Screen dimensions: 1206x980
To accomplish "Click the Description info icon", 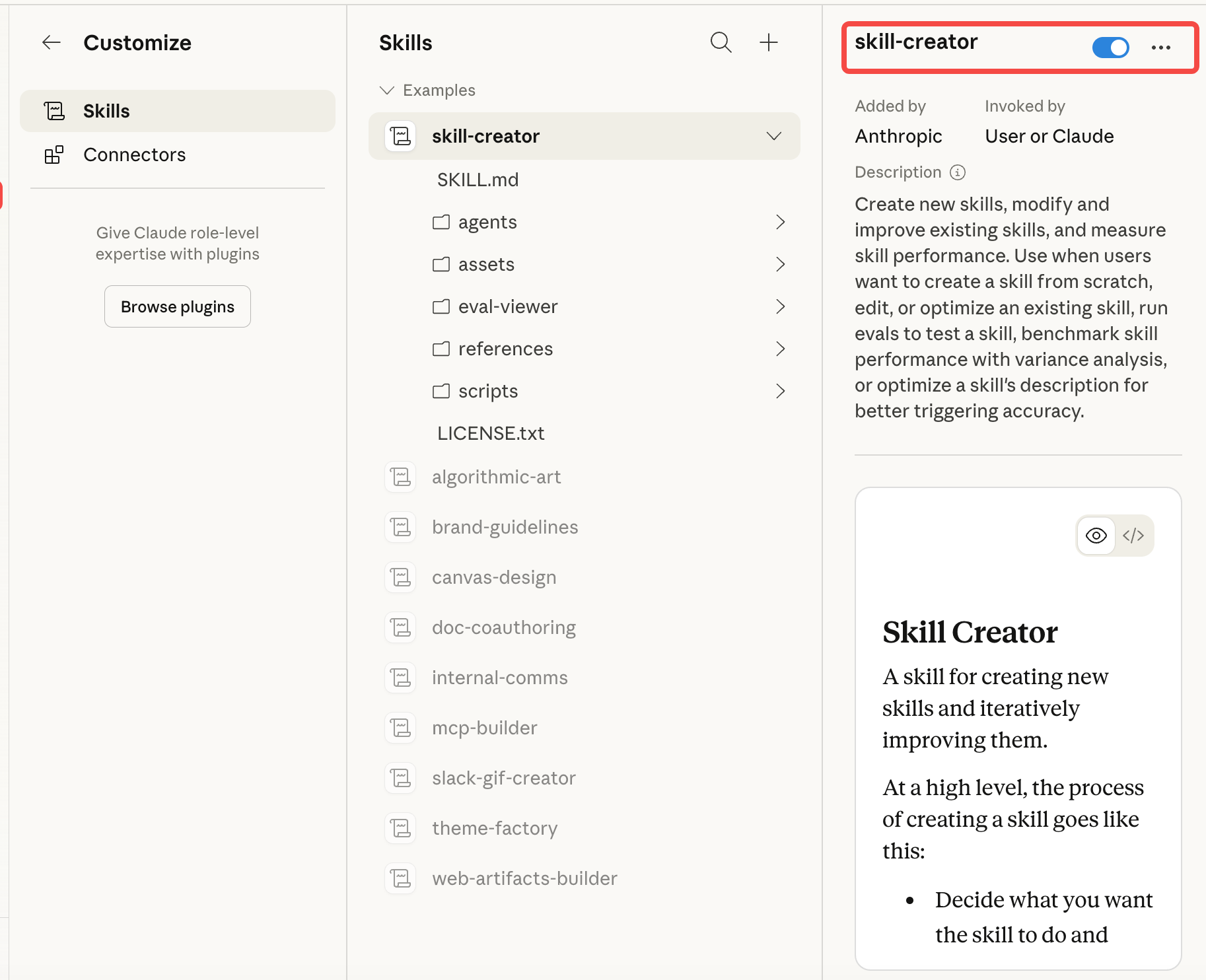I will click(957, 172).
